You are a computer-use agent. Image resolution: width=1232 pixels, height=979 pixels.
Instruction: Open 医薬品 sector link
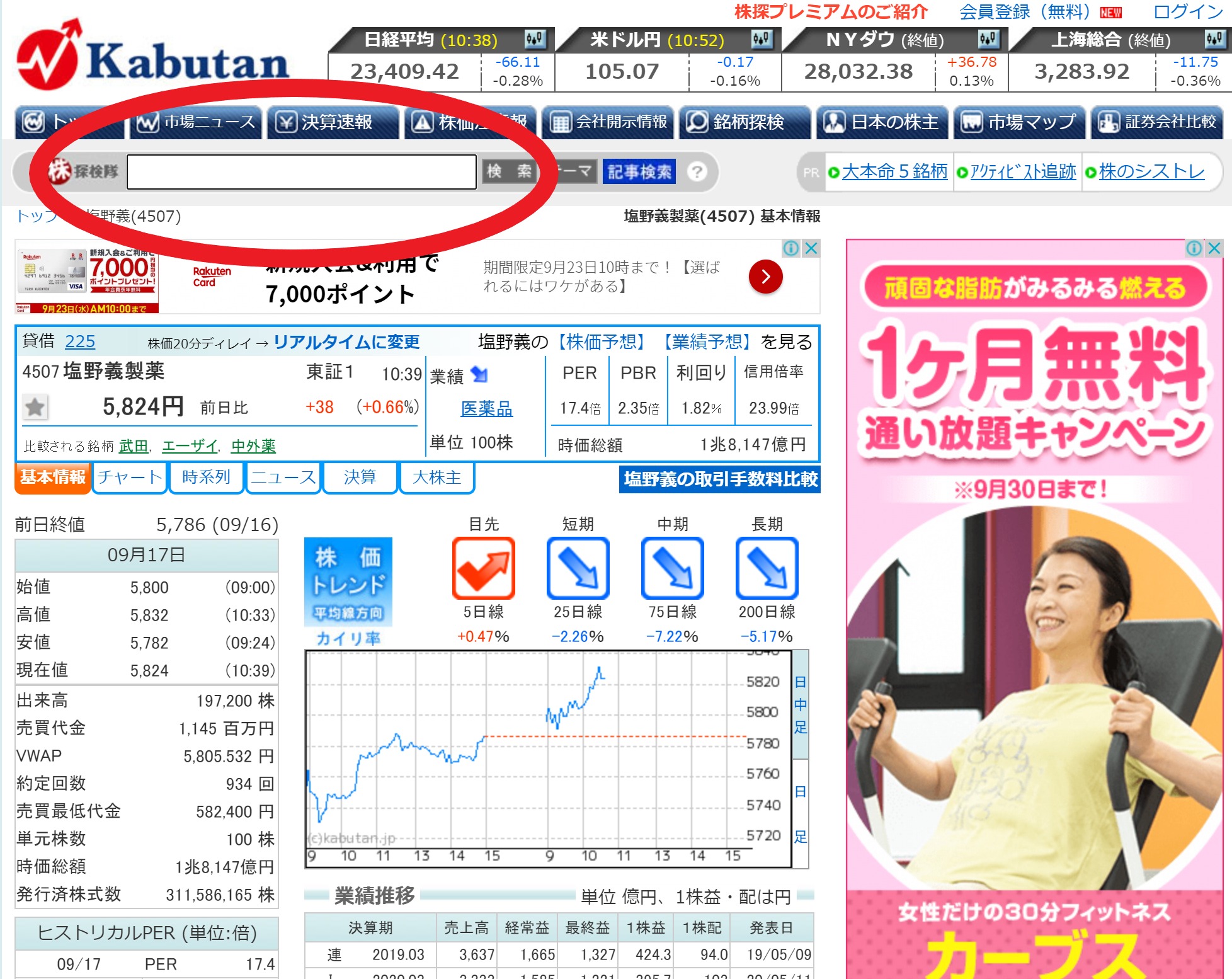(x=487, y=409)
